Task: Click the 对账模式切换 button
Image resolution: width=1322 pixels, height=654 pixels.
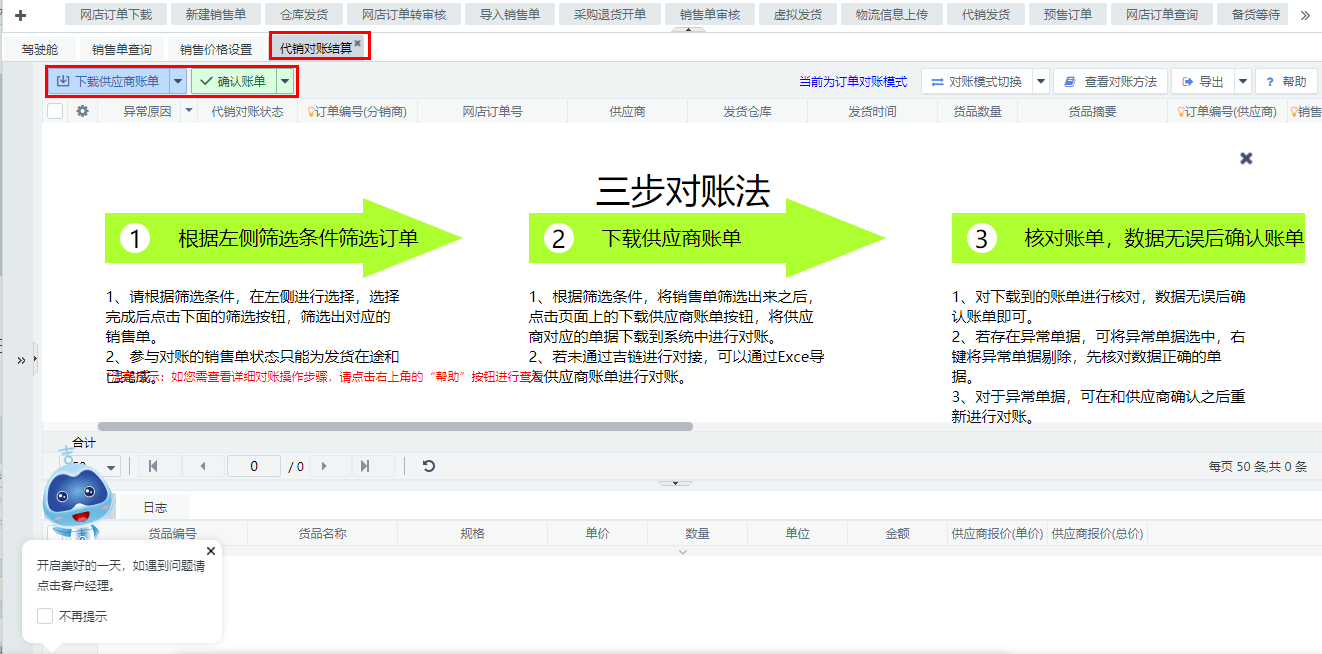Action: point(977,81)
